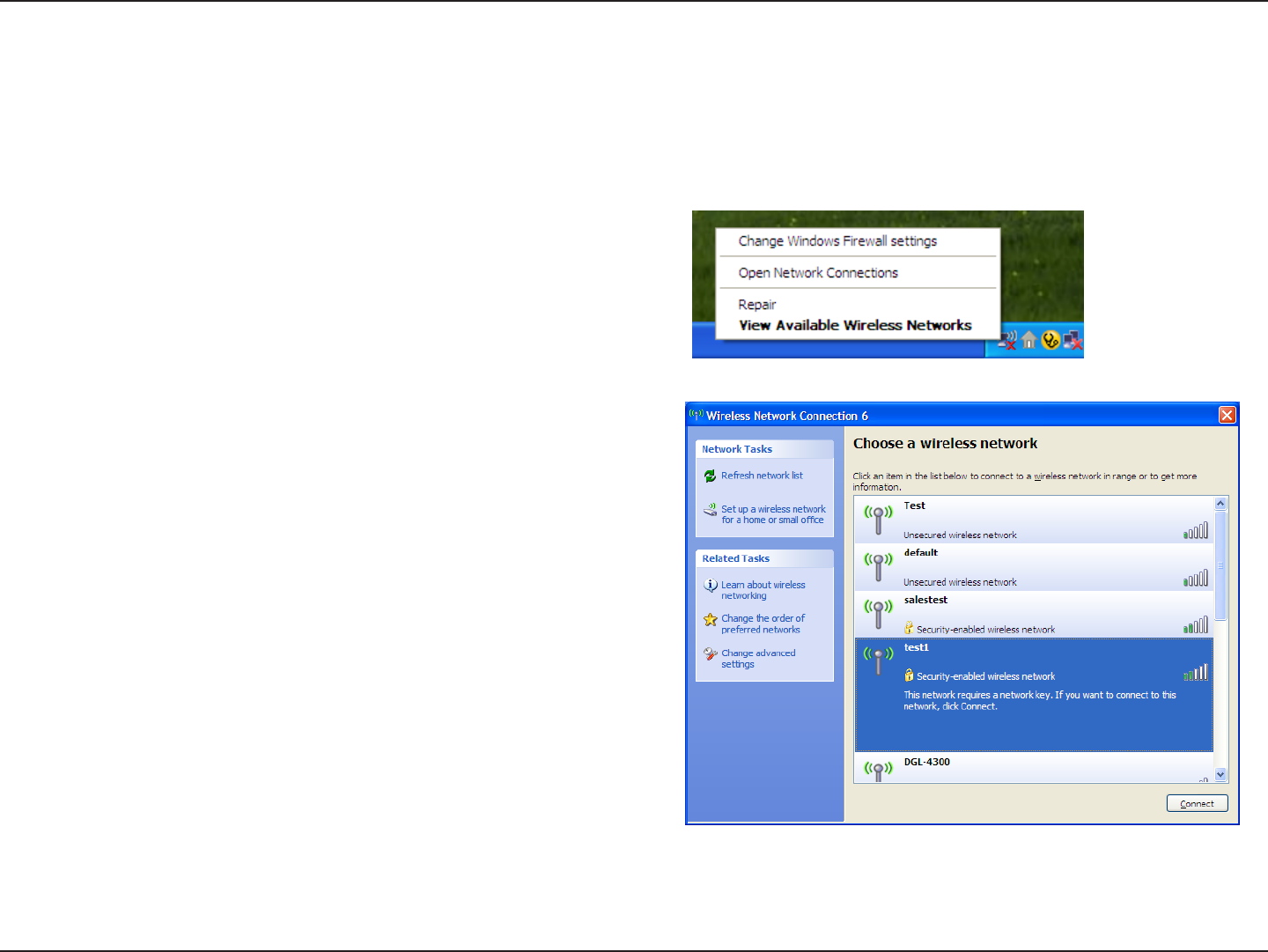Click the yellow star icon

click(x=711, y=619)
